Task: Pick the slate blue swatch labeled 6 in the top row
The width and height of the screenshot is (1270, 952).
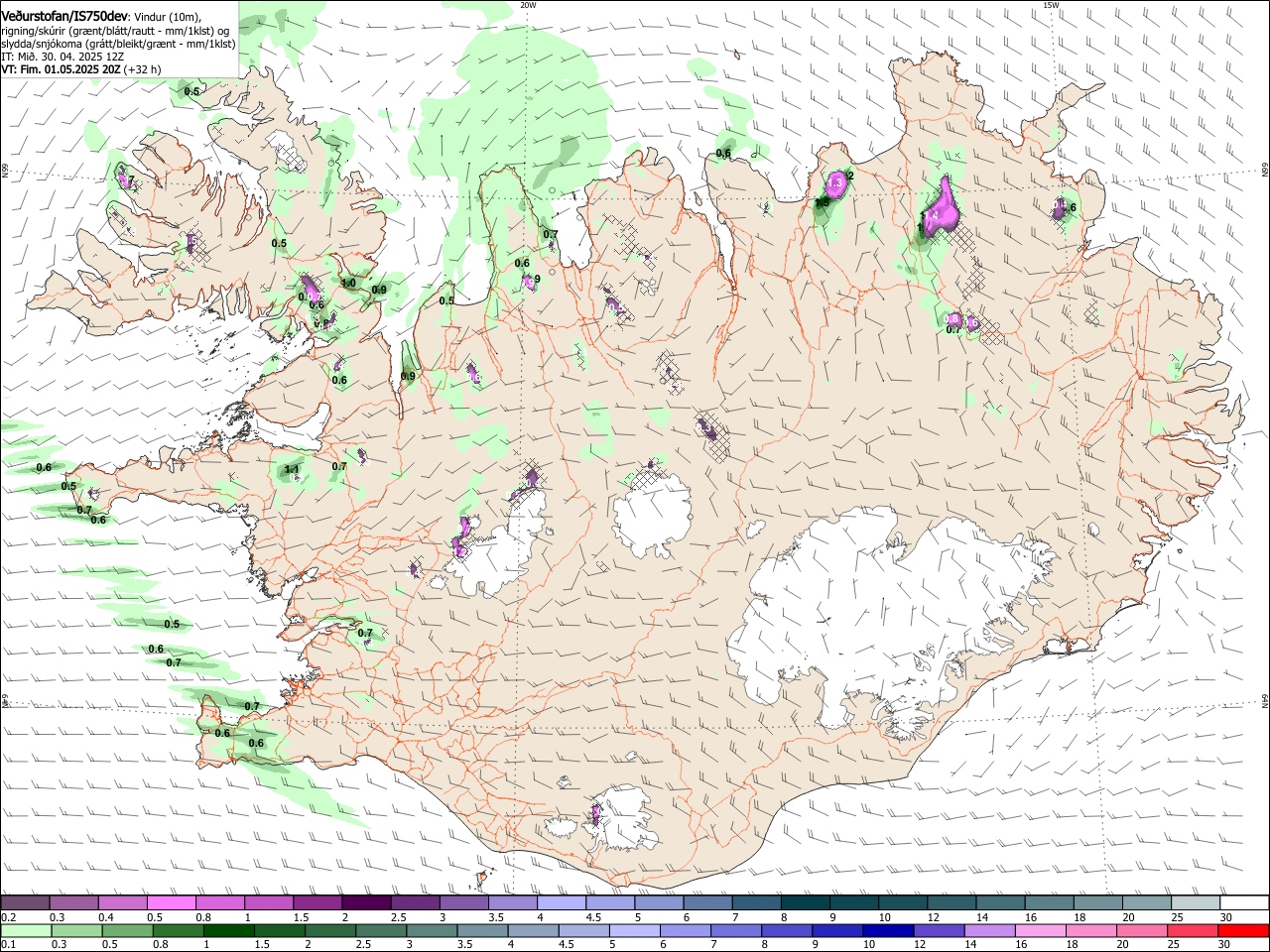Action: (706, 902)
